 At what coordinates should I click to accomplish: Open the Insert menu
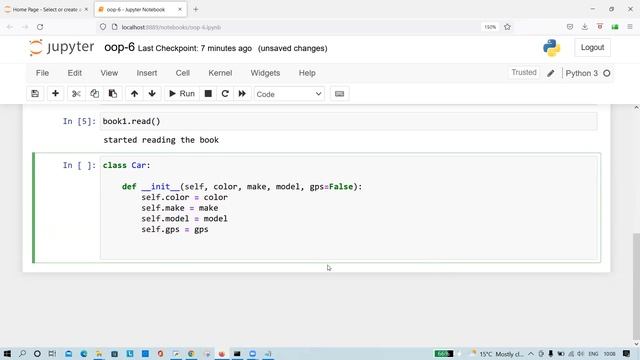pyautogui.click(x=147, y=73)
